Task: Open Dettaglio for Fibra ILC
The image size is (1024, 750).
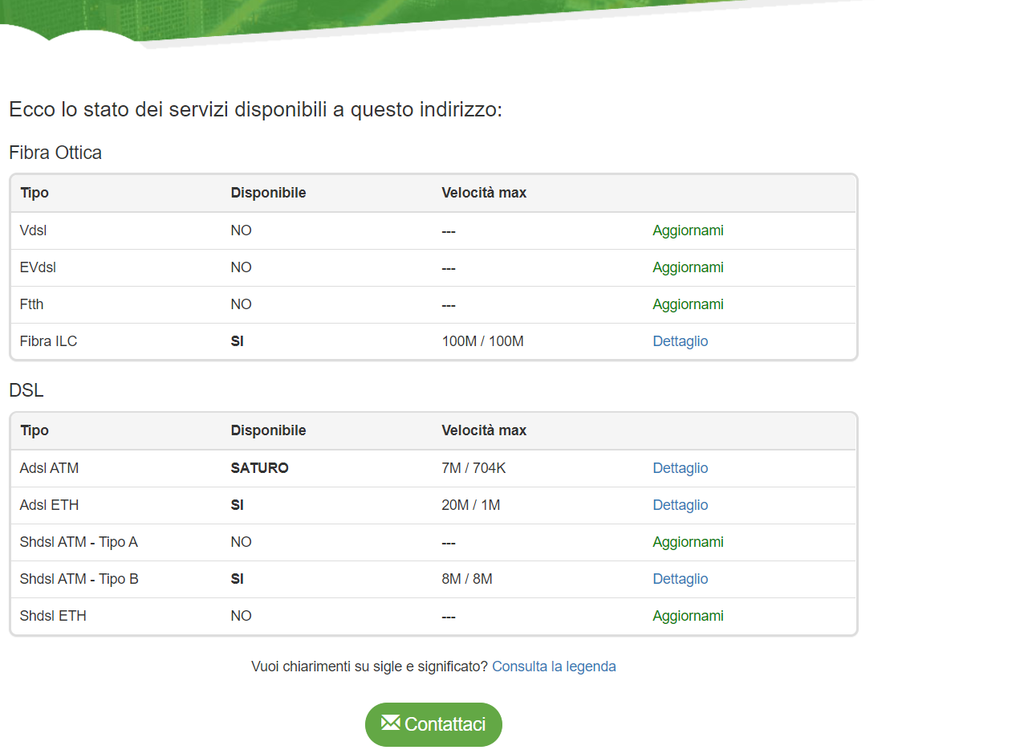Action: (680, 341)
